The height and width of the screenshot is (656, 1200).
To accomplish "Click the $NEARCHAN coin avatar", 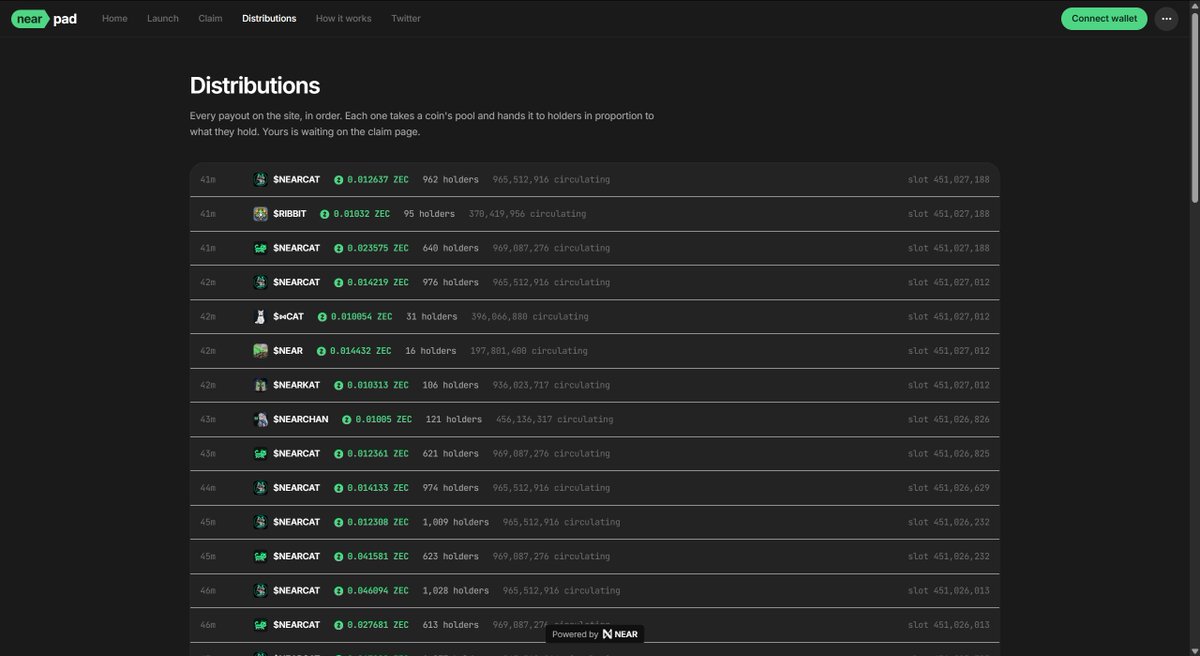I will [x=260, y=419].
